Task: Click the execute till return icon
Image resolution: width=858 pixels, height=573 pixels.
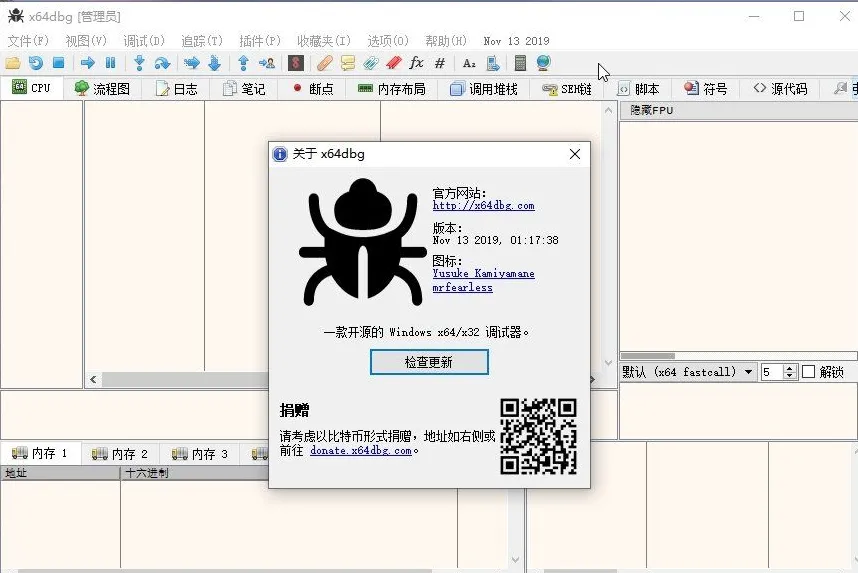Action: [244, 63]
